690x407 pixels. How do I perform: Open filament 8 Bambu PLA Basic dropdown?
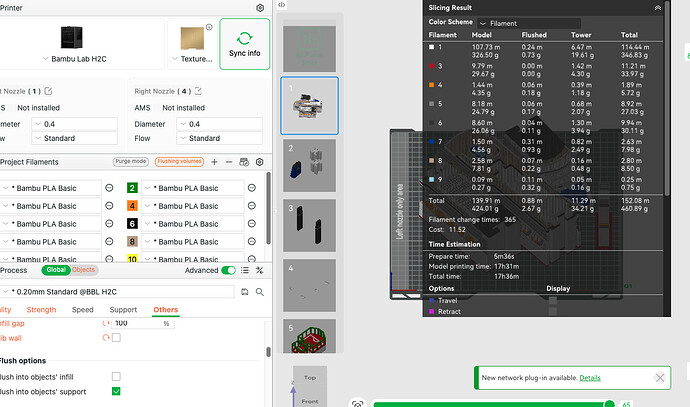[193, 242]
